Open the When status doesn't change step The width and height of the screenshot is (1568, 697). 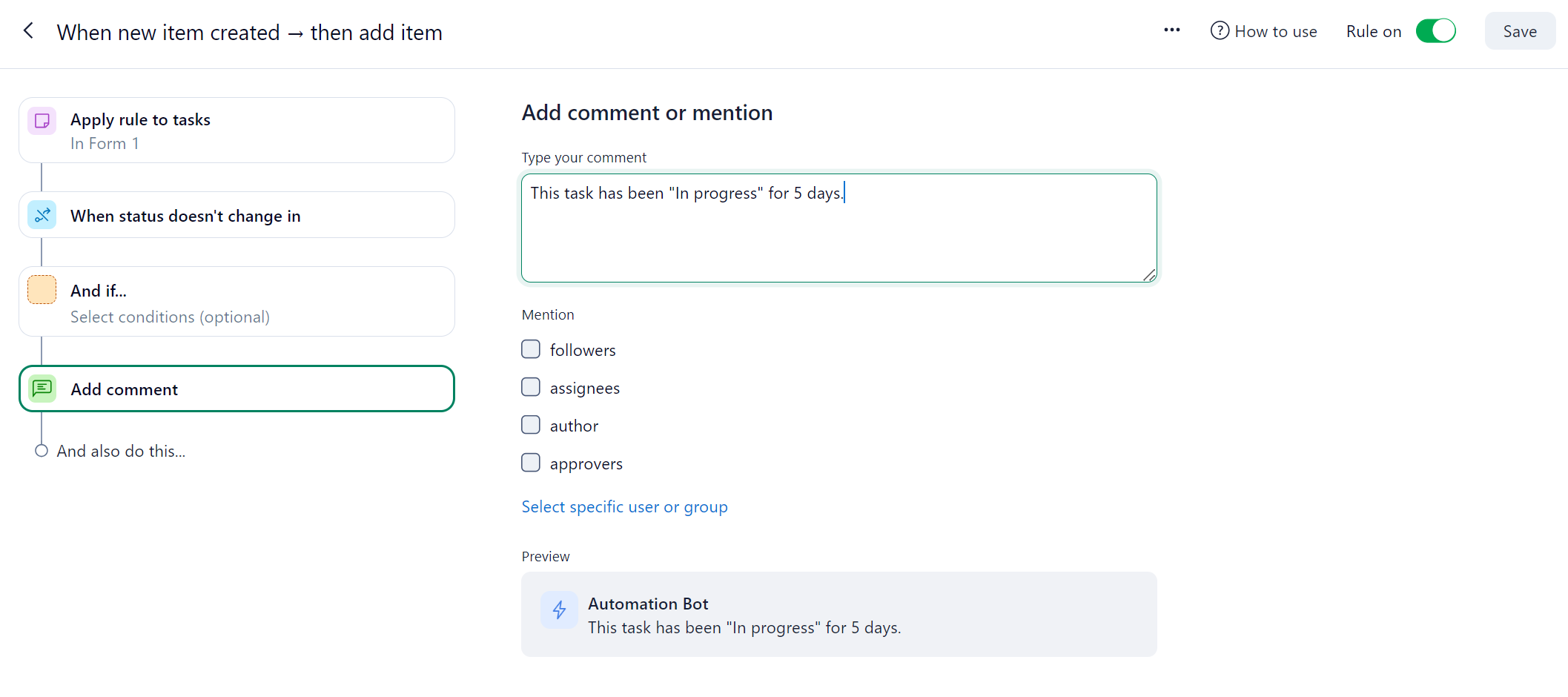tap(236, 216)
